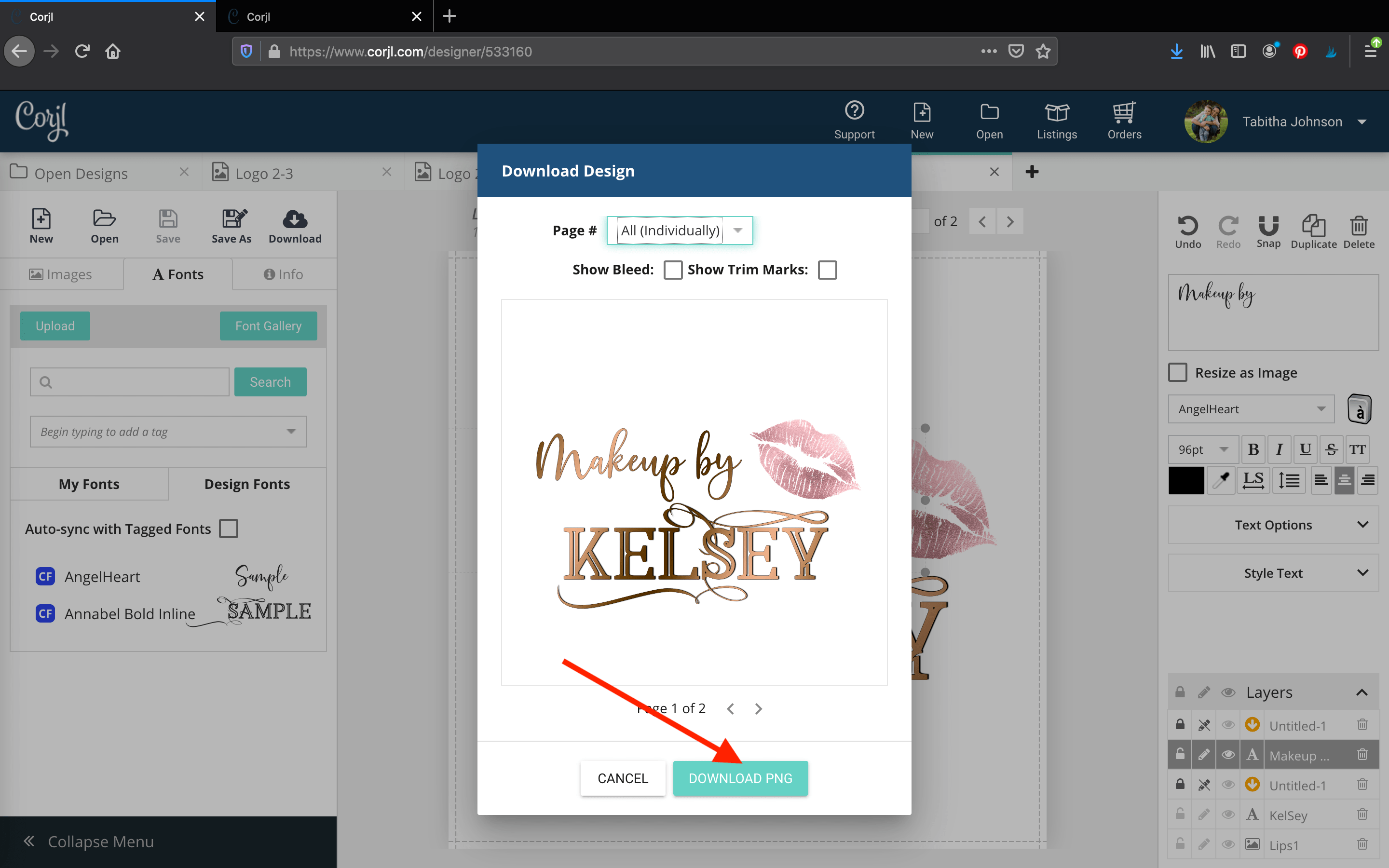The height and width of the screenshot is (868, 1389).
Task: Enable the Show Trim Marks checkbox
Action: (827, 270)
